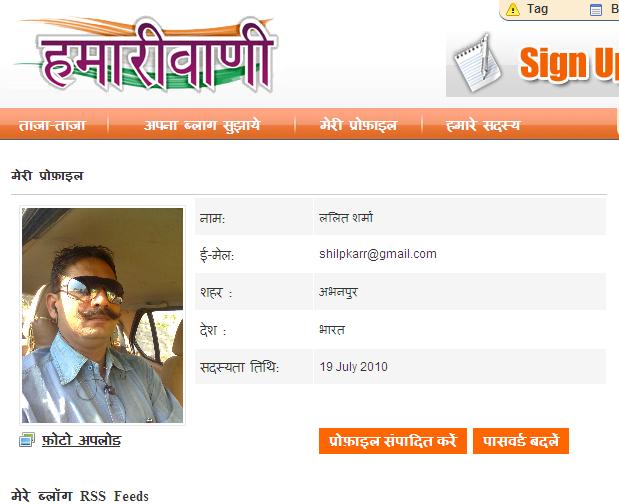
Task: Click the फ़ोटो अपलोड link
Action: pos(81,440)
